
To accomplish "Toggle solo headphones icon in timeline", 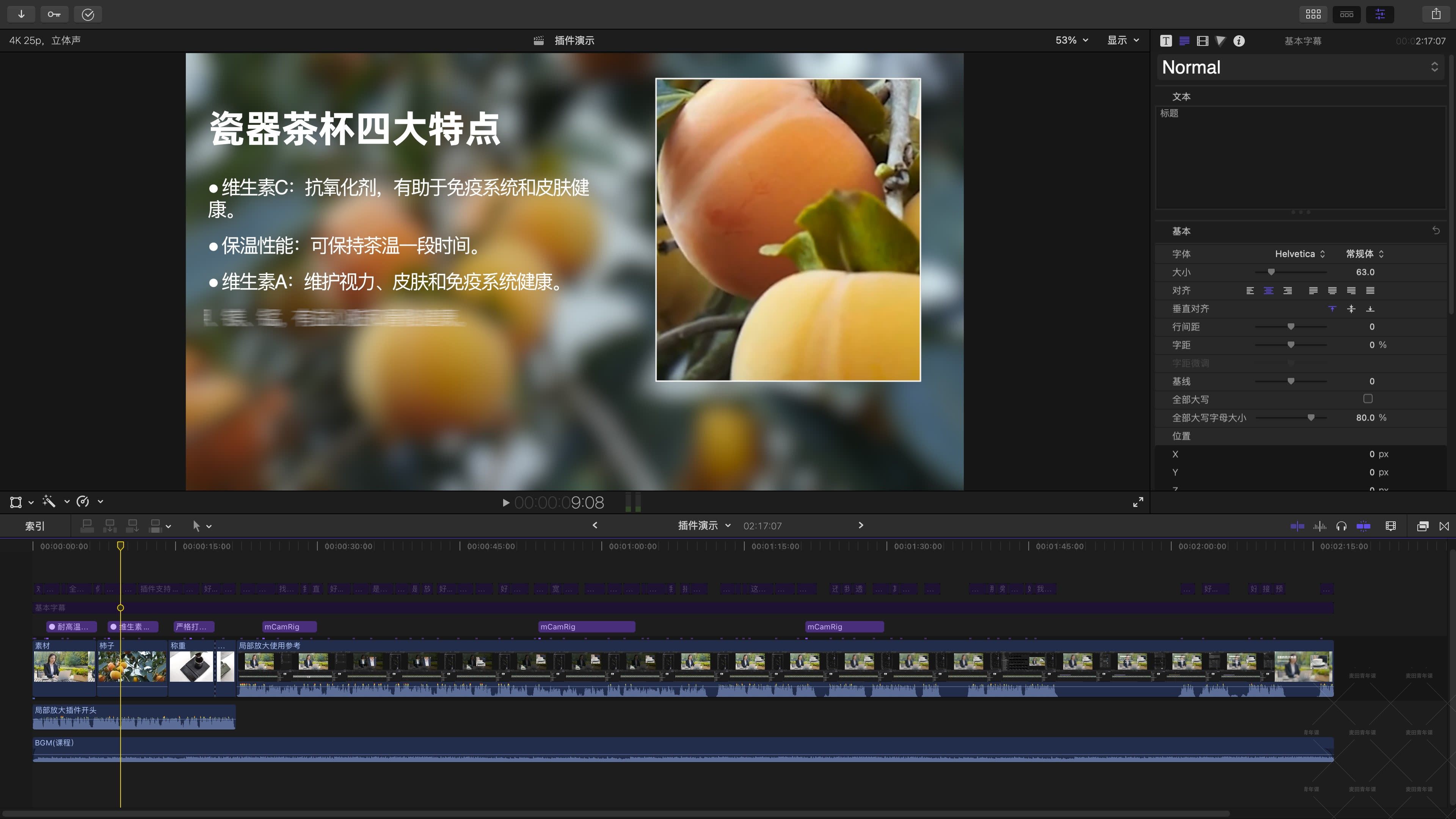I will point(1341,526).
